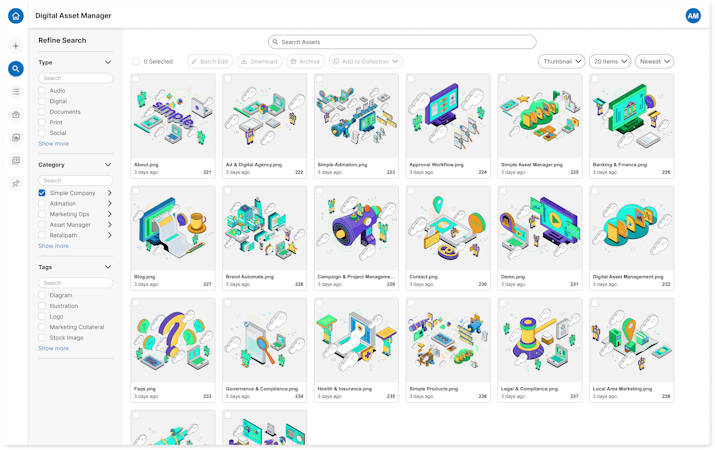The width and height of the screenshot is (715, 450).
Task: Open the Blog.png thumbnail
Action: coord(173,228)
